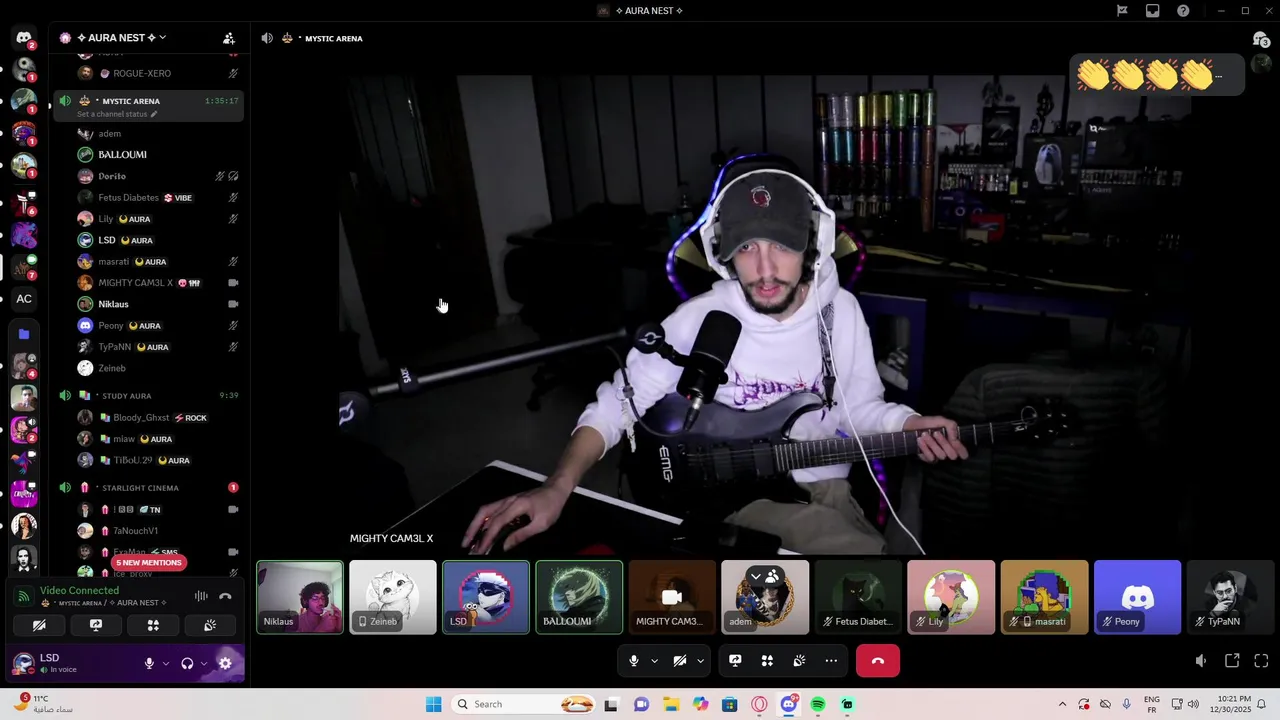Screen dimensions: 1280x720
Task: Disconnect using phone icon beside Video Connected
Action: 225,596
